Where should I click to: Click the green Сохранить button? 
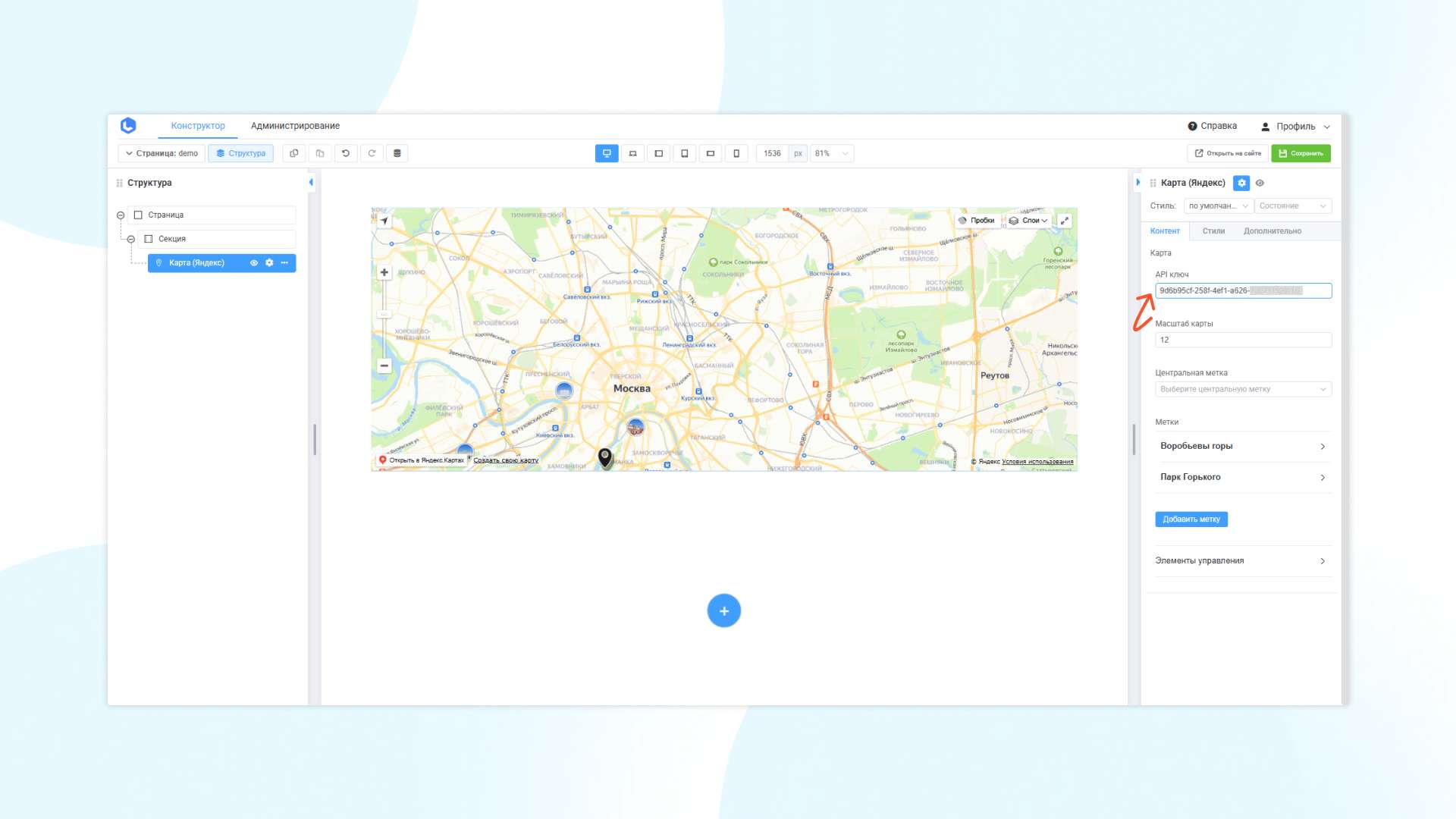point(1301,153)
